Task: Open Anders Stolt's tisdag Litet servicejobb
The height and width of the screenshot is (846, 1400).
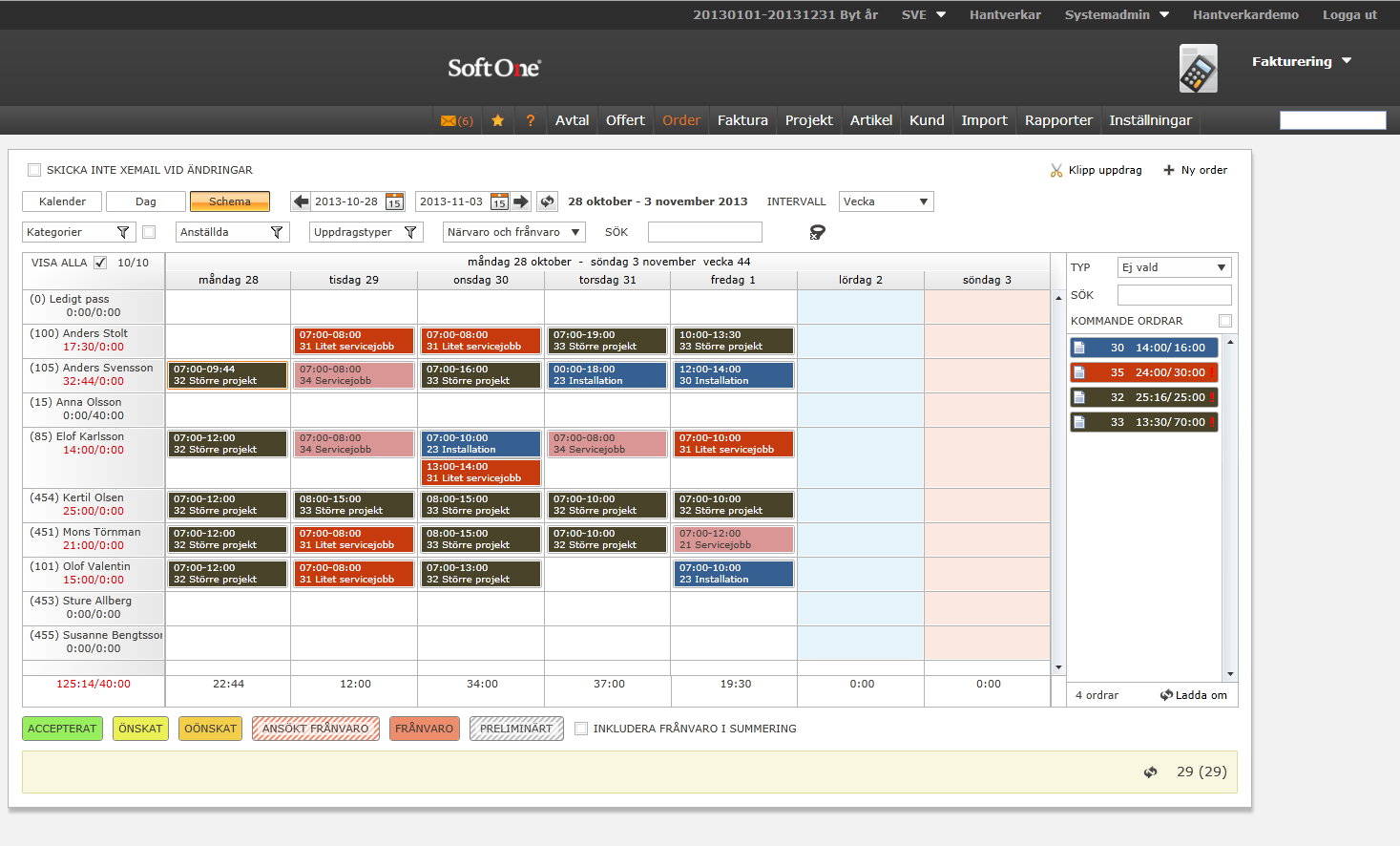Action: pos(355,341)
